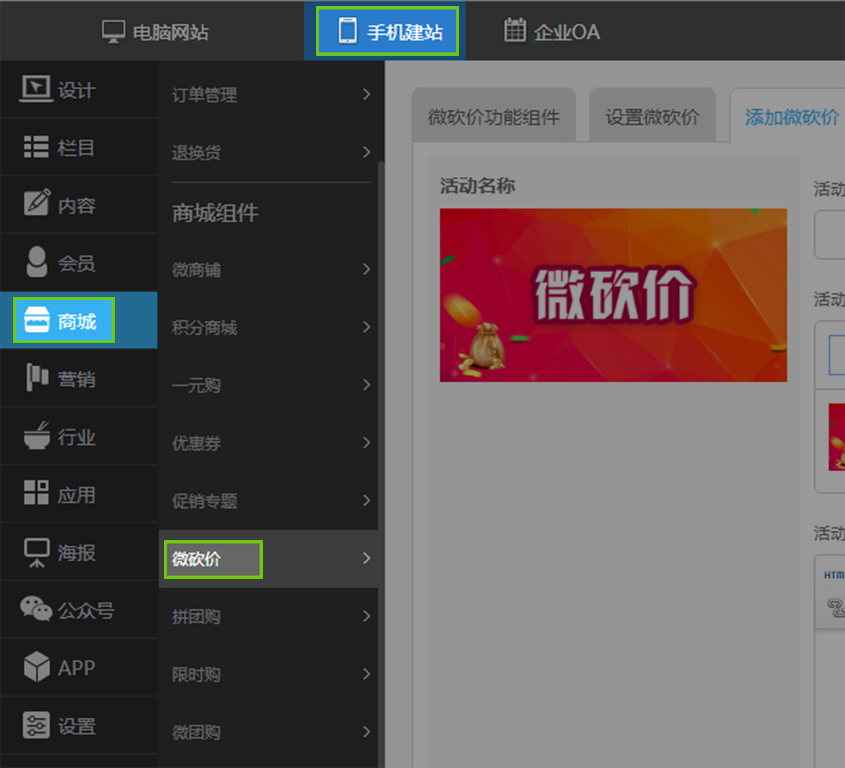Select the 应用 apps grid icon
Image resolution: width=845 pixels, height=768 pixels.
point(36,494)
